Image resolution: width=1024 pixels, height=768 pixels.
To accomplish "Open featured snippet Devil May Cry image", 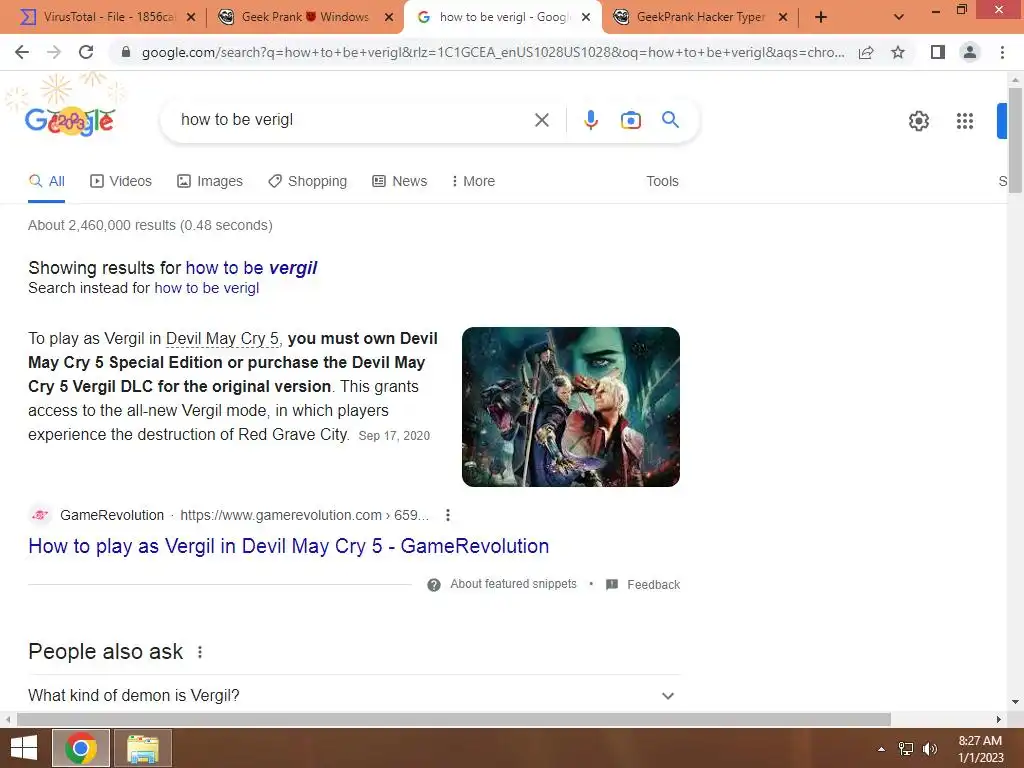I will (571, 407).
